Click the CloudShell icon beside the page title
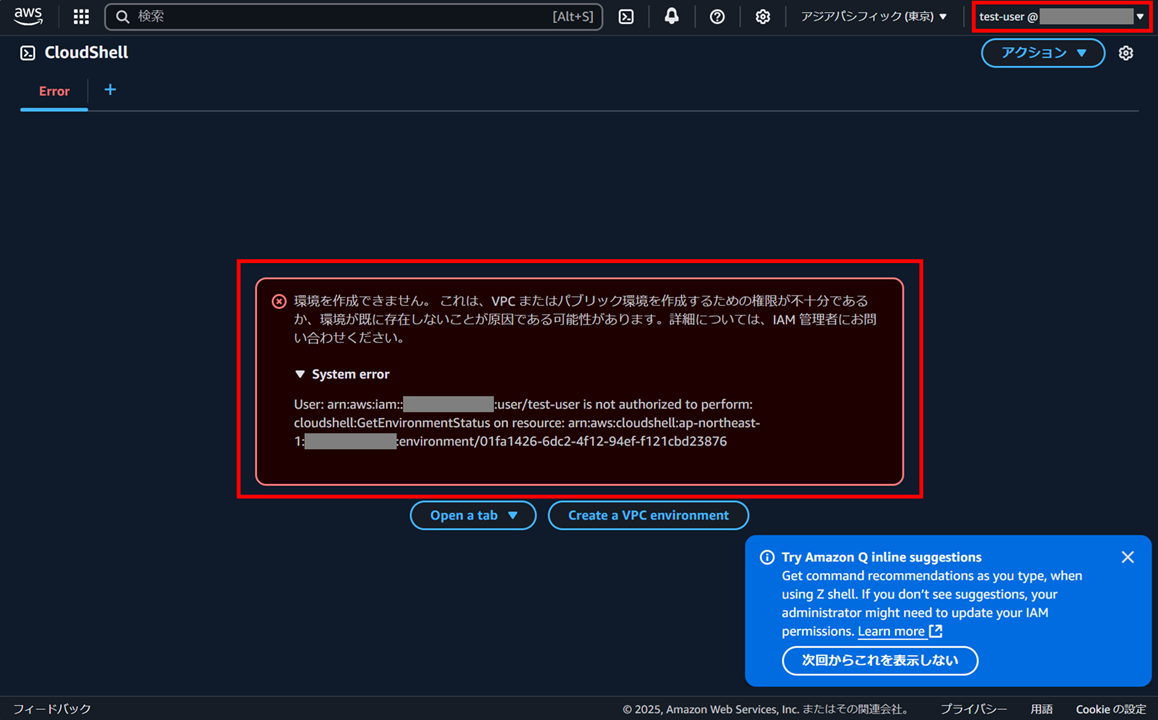This screenshot has height=720, width=1158. [27, 52]
